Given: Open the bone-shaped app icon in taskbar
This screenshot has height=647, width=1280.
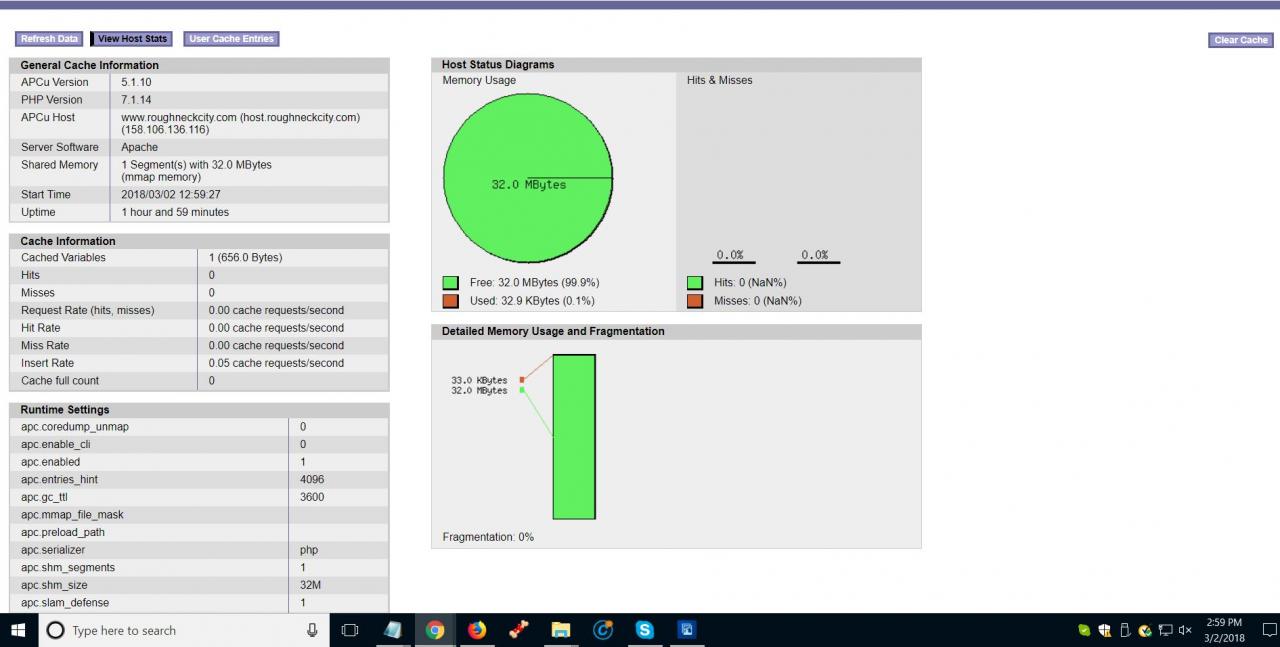Looking at the screenshot, I should click(519, 630).
